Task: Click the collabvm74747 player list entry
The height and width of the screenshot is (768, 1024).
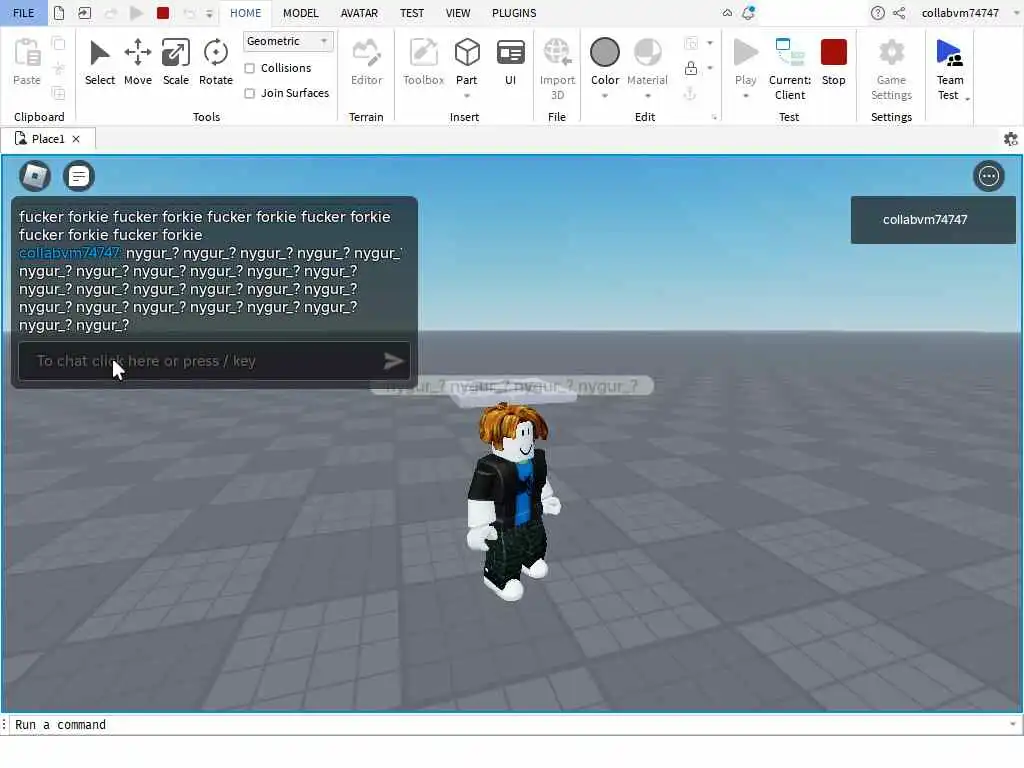Action: (x=933, y=220)
